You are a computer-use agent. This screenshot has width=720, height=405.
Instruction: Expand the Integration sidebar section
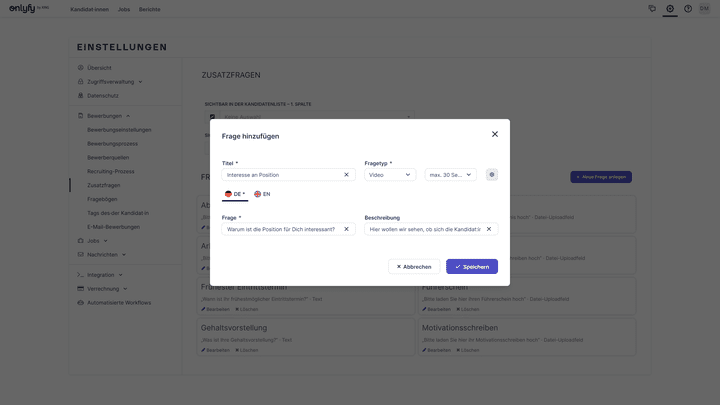(x=103, y=274)
